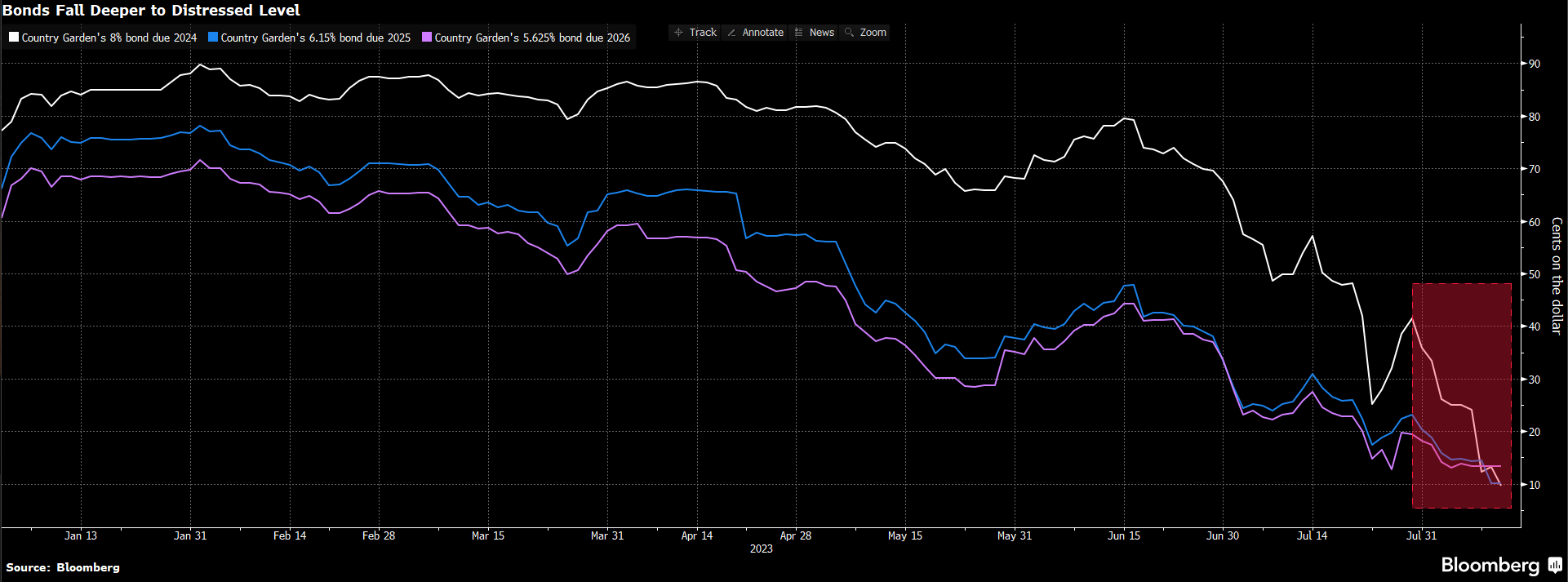The width and height of the screenshot is (1568, 582).
Task: Click the 2023 year label under the axis
Action: point(762,549)
